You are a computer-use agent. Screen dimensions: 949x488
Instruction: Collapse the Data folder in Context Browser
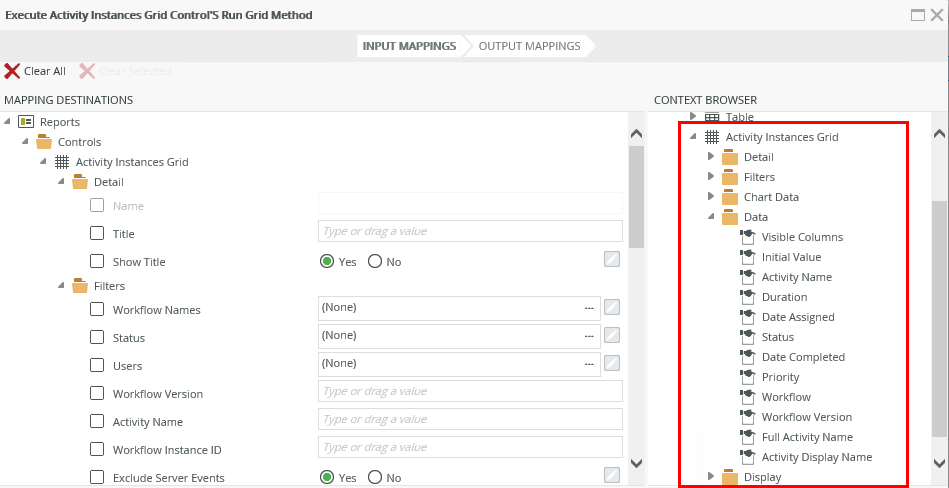pyautogui.click(x=711, y=217)
